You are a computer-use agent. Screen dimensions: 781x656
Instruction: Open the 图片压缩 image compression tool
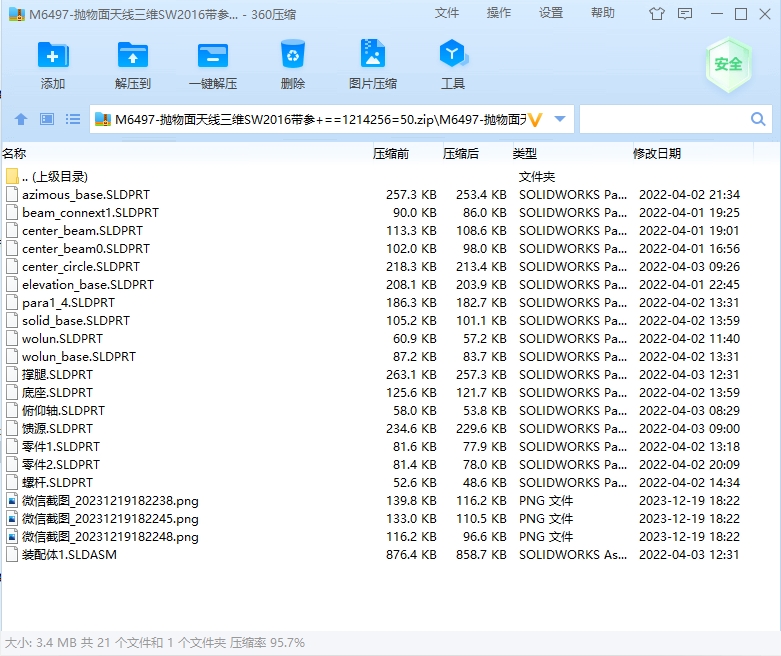pos(373,53)
